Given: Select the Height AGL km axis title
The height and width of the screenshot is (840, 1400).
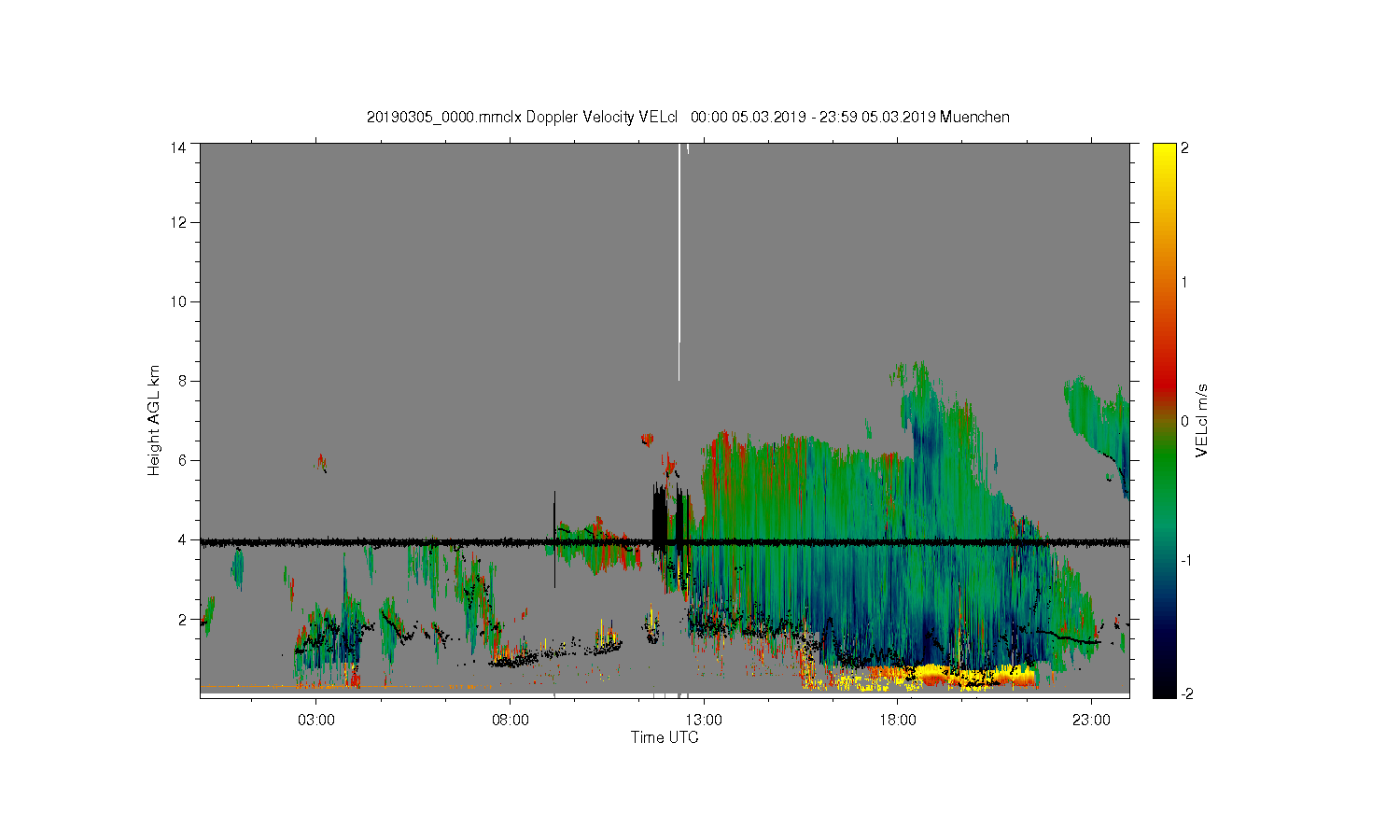Looking at the screenshot, I should point(154,420).
